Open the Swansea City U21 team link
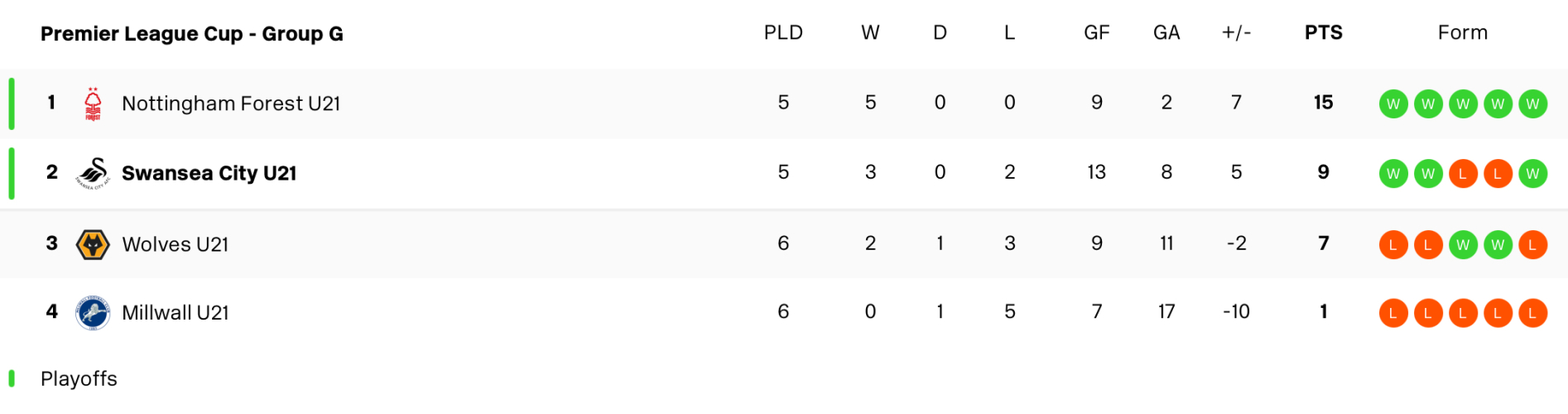This screenshot has width=1568, height=414. click(x=209, y=173)
